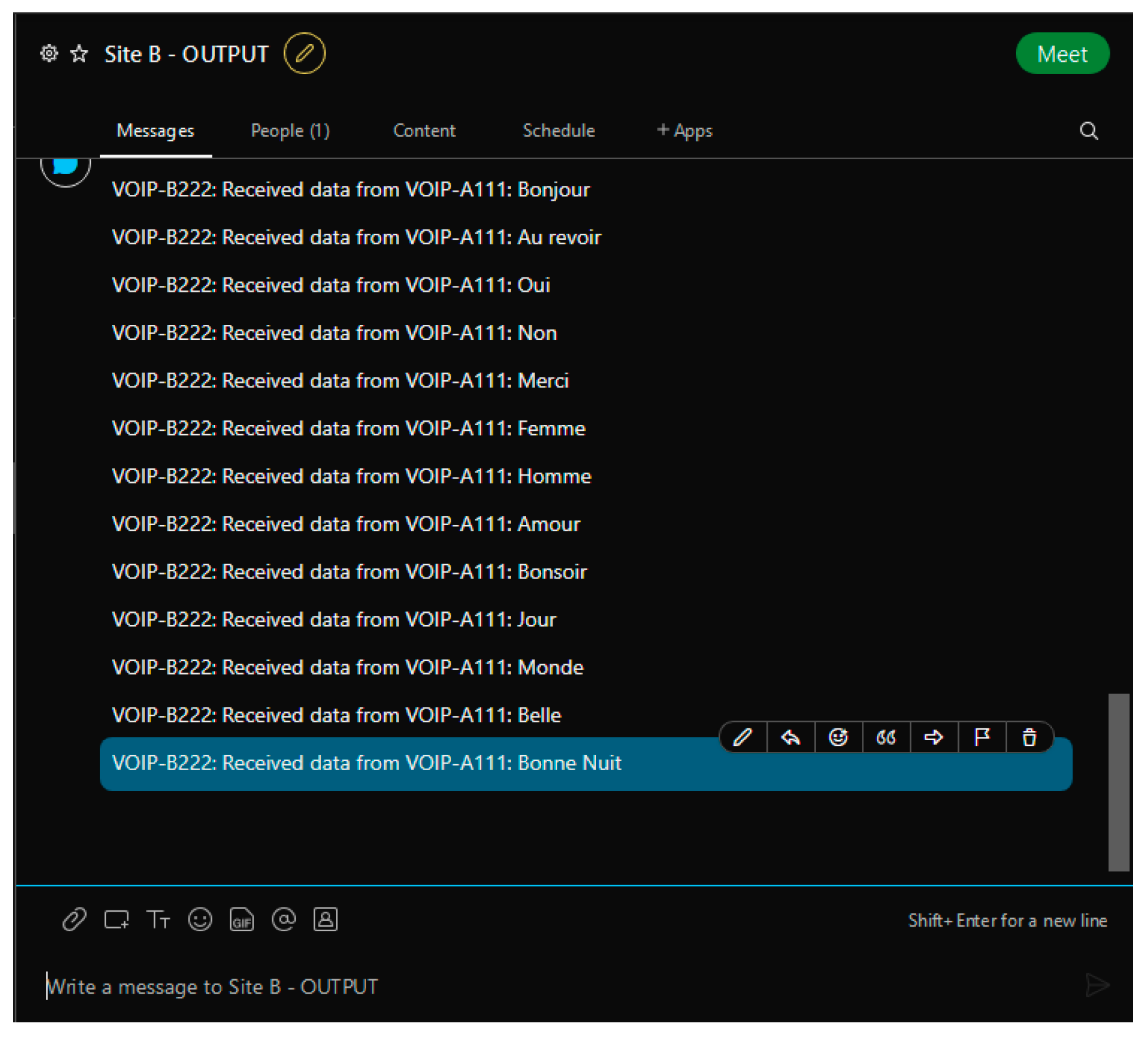Open space settings gear icon
This screenshot has width=1148, height=1041.
(x=49, y=53)
